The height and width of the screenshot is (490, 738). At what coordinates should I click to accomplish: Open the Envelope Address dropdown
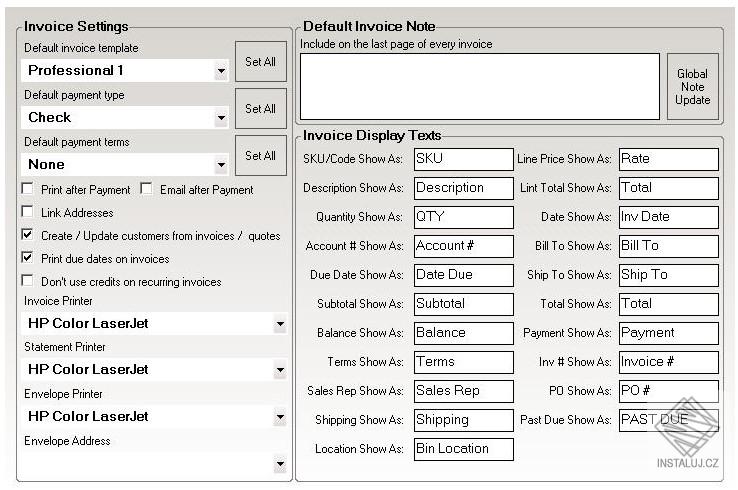click(x=279, y=464)
